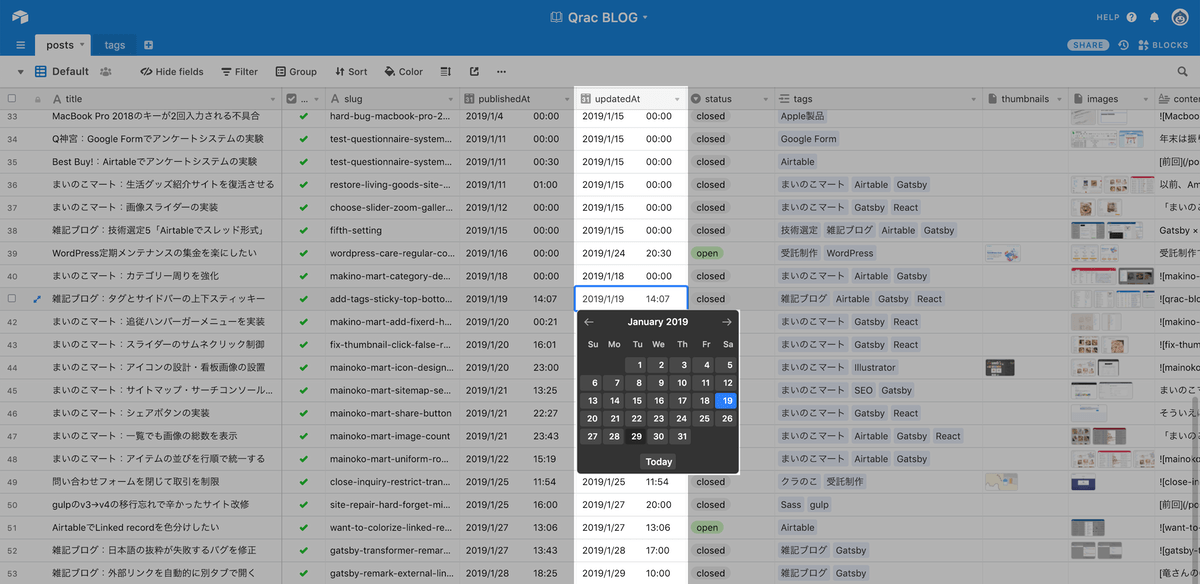Click the Today button in the date picker
Screen dimensions: 1200x584
tap(658, 461)
